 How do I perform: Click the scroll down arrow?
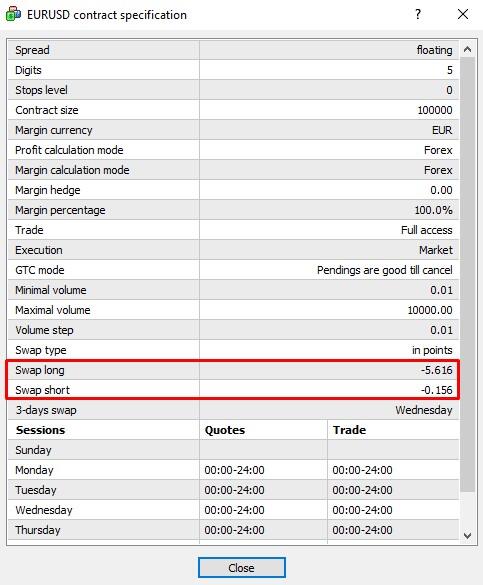(467, 536)
